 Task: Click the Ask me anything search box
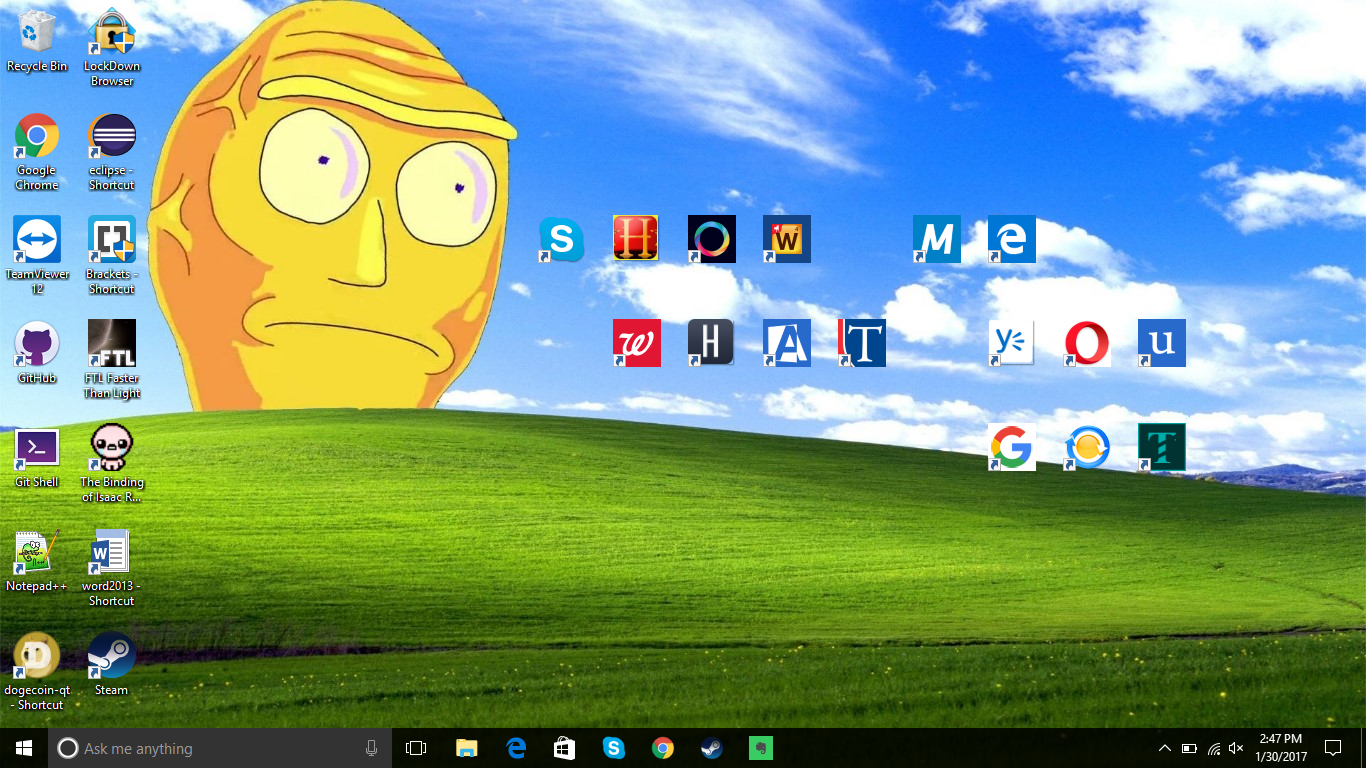click(x=220, y=748)
